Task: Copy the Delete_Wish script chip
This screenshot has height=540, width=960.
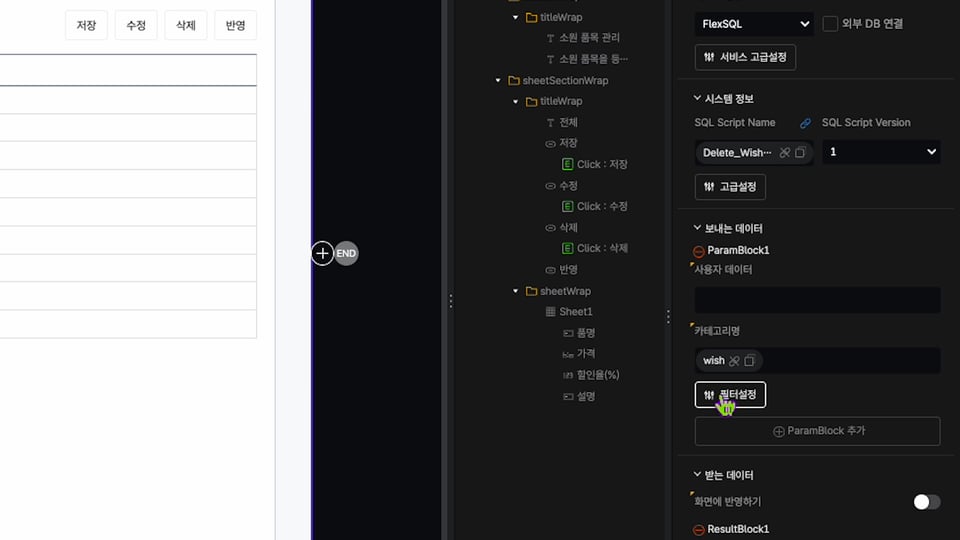Action: point(800,152)
